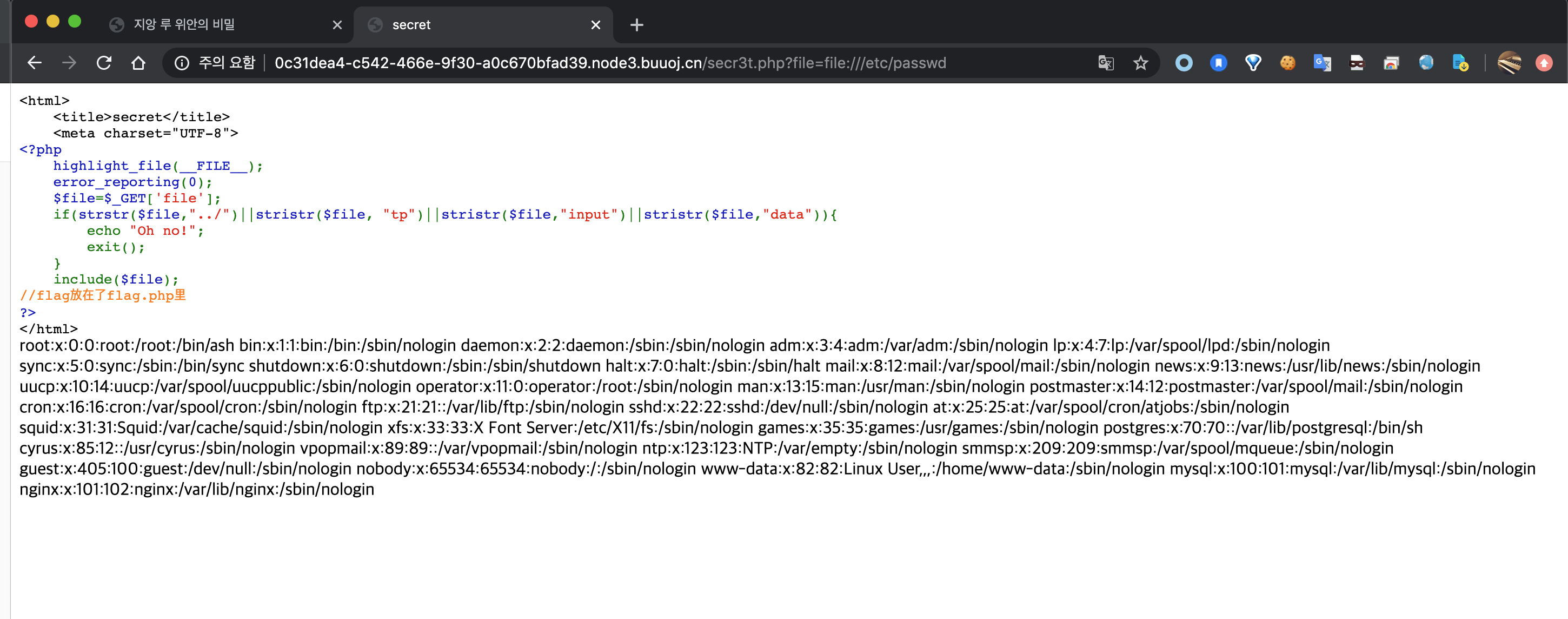The image size is (1568, 619).
Task: Click the masked document extension icon
Action: click(x=1357, y=63)
